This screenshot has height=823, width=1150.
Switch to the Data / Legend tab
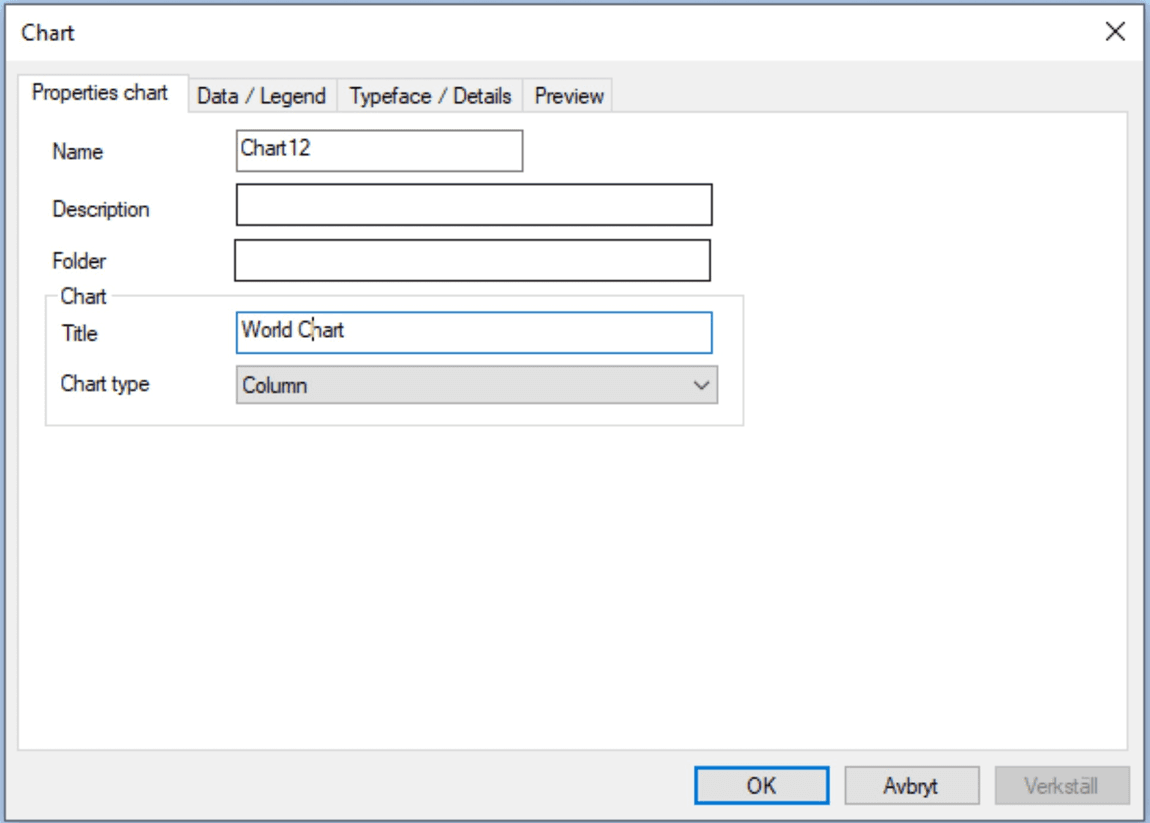pyautogui.click(x=265, y=96)
